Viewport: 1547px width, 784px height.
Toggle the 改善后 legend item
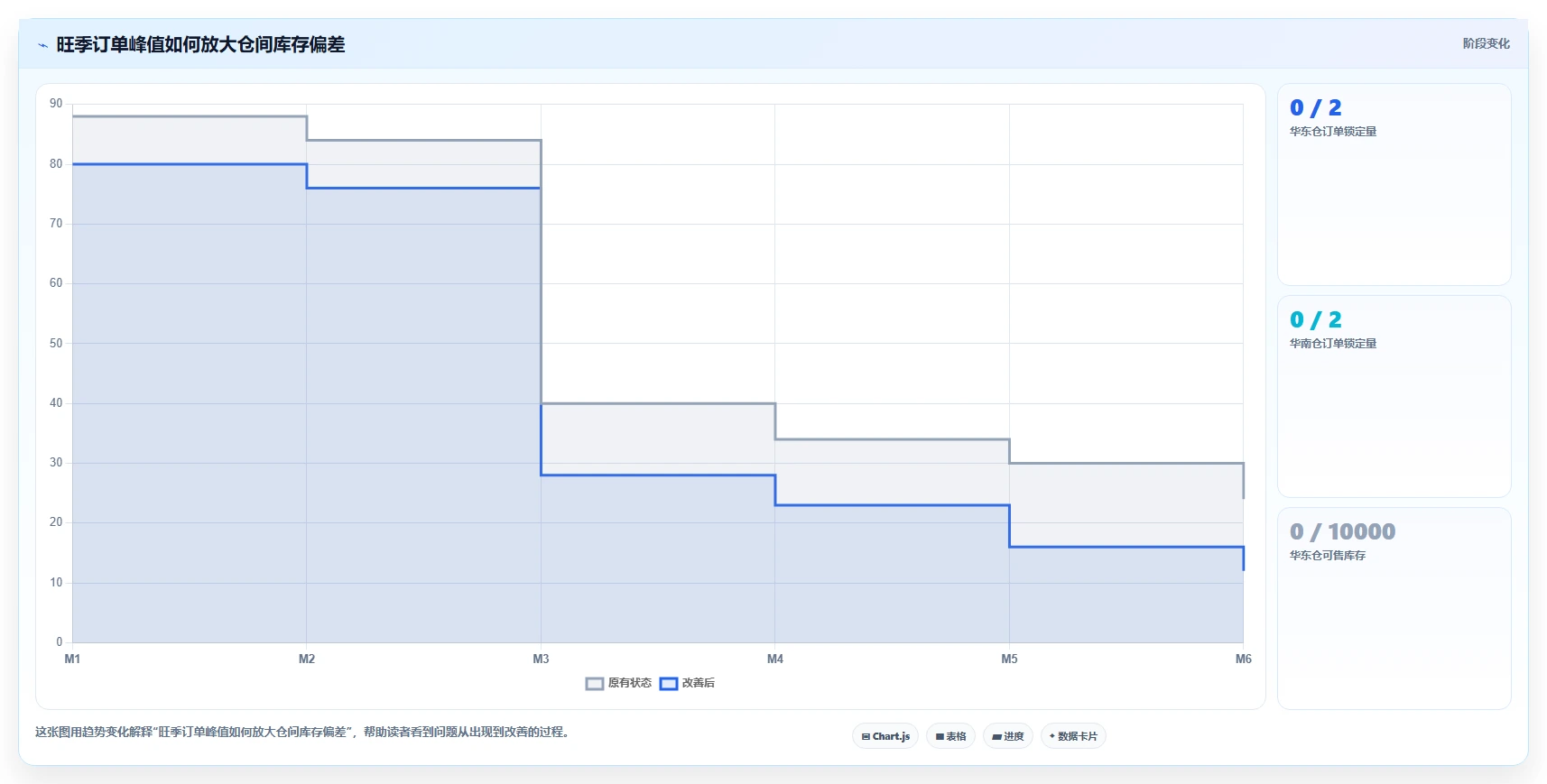pyautogui.click(x=688, y=683)
